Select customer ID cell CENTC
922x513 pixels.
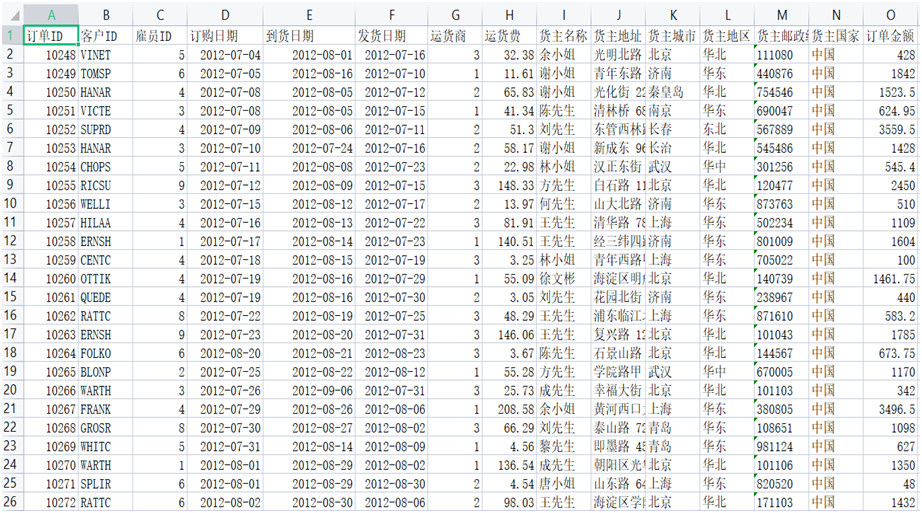(x=105, y=260)
